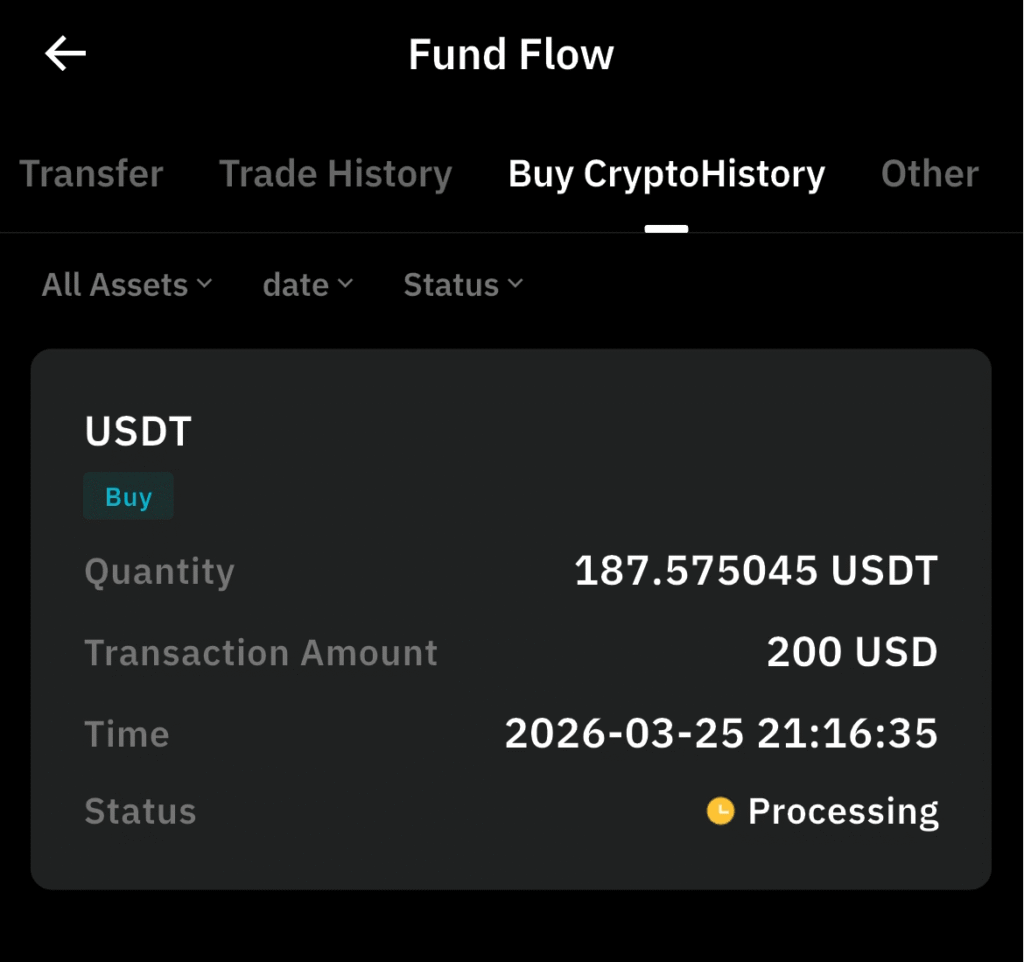Screen dimensions: 1024x962
Task: Select the 2026-03-25 21:16:35 timestamp
Action: [721, 734]
